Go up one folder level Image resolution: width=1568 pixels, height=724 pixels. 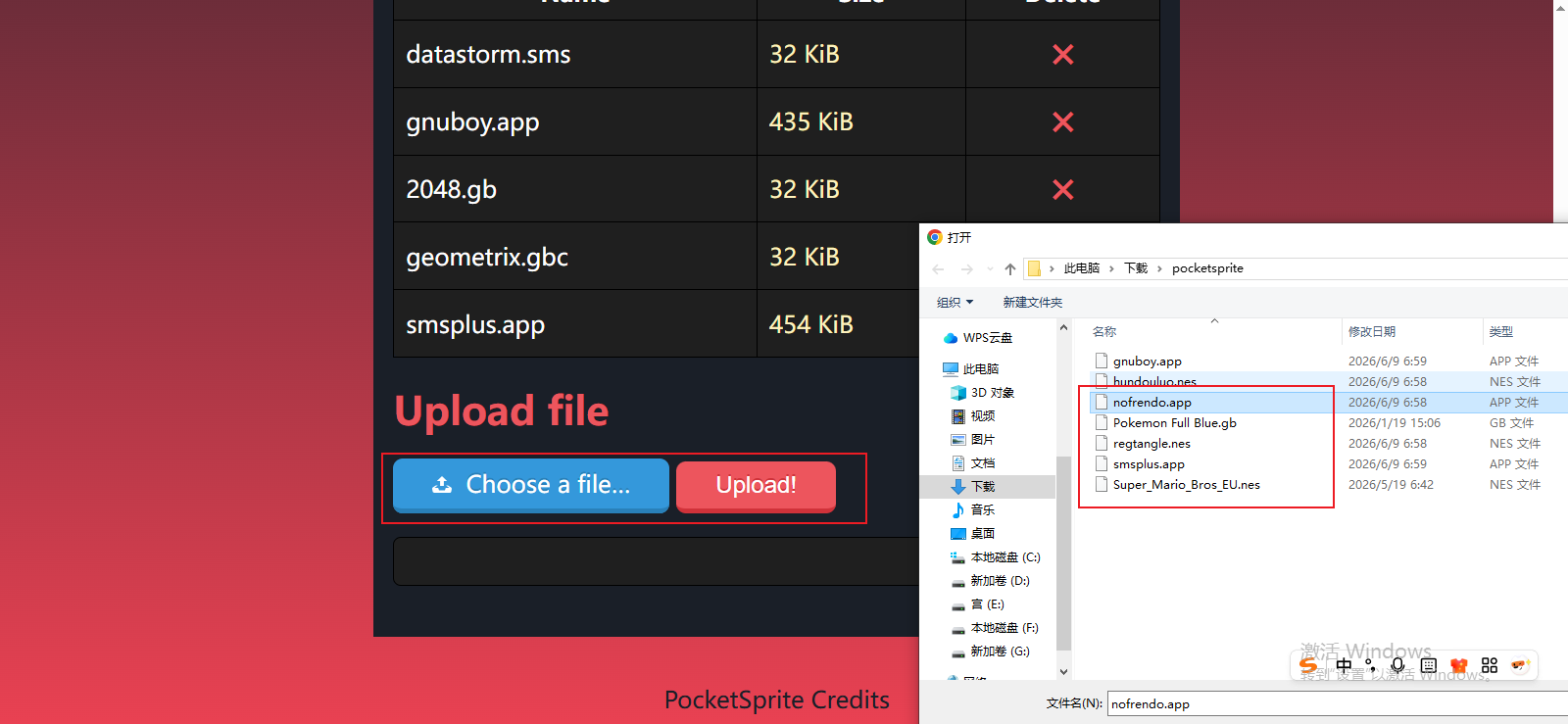[x=1010, y=268]
